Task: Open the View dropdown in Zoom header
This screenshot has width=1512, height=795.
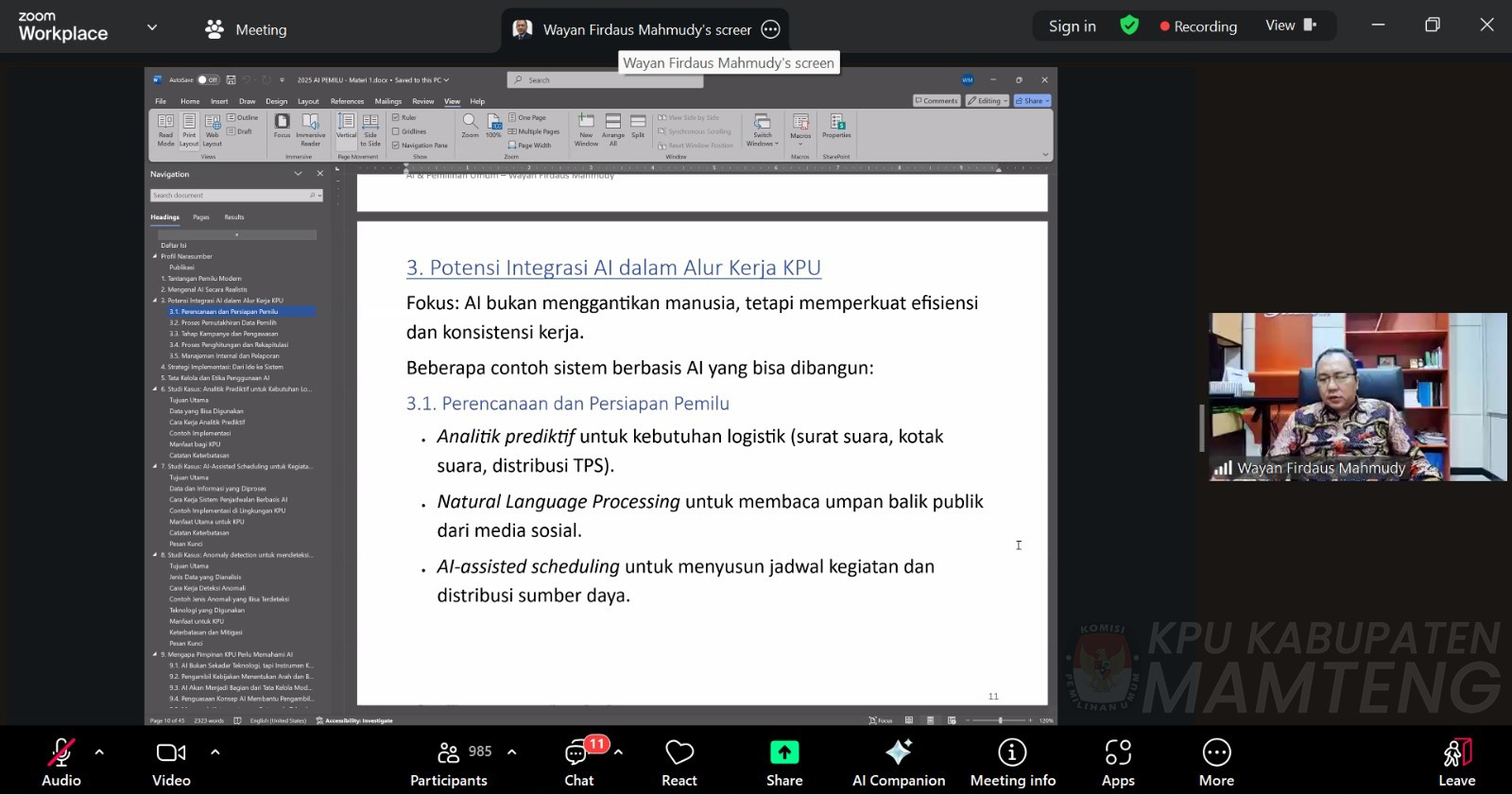Action: [x=1290, y=26]
